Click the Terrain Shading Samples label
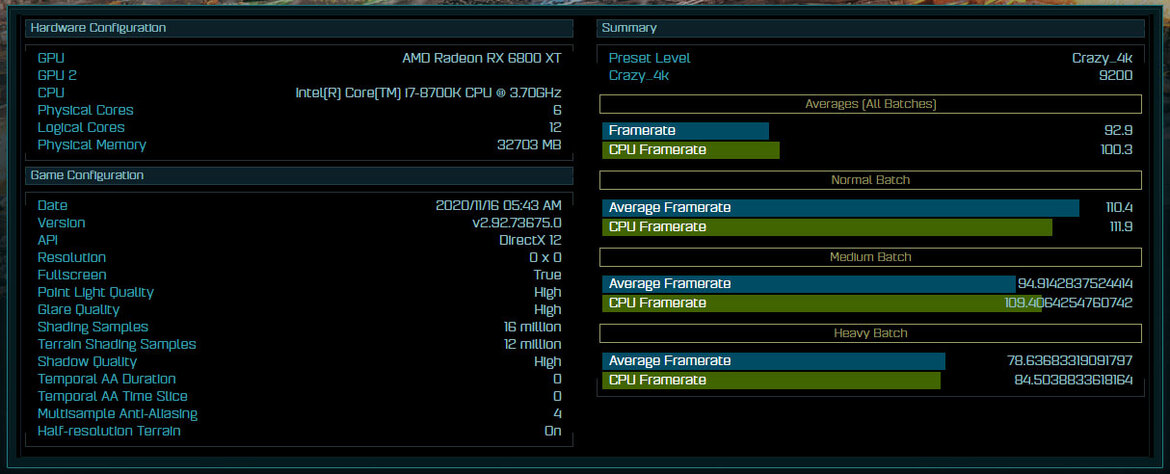This screenshot has height=474, width=1170. [116, 344]
